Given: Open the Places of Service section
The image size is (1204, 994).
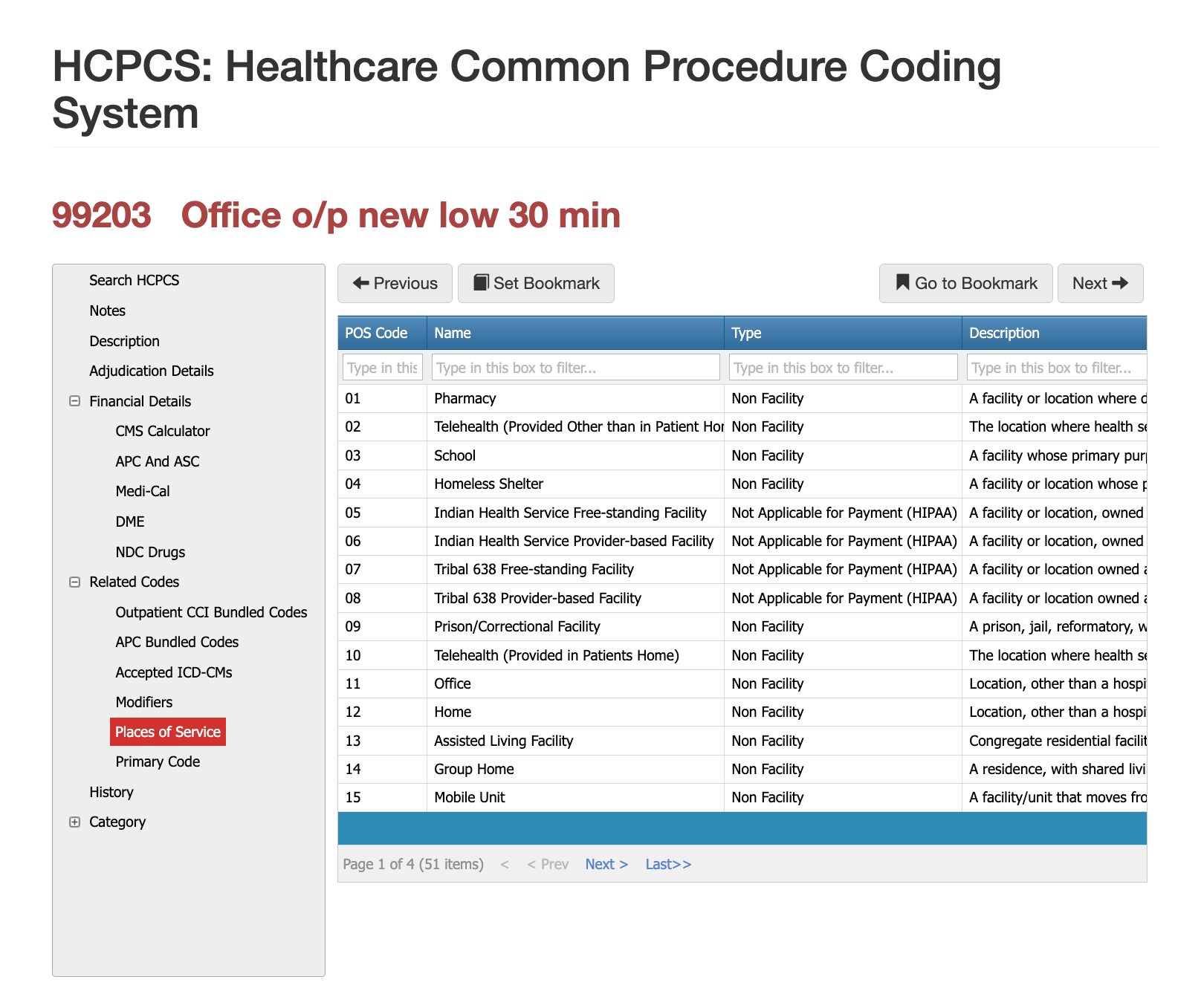Looking at the screenshot, I should pyautogui.click(x=168, y=732).
